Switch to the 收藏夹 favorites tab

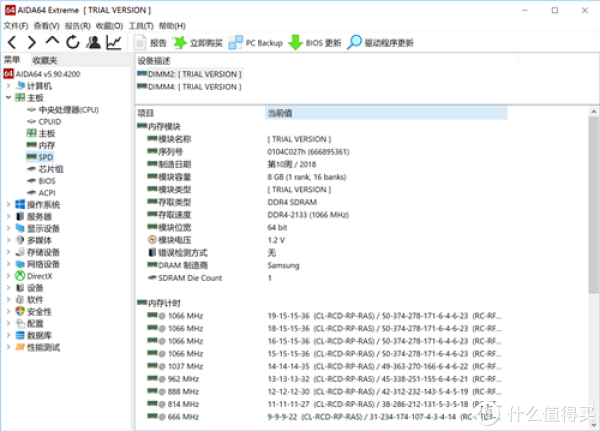coord(45,60)
